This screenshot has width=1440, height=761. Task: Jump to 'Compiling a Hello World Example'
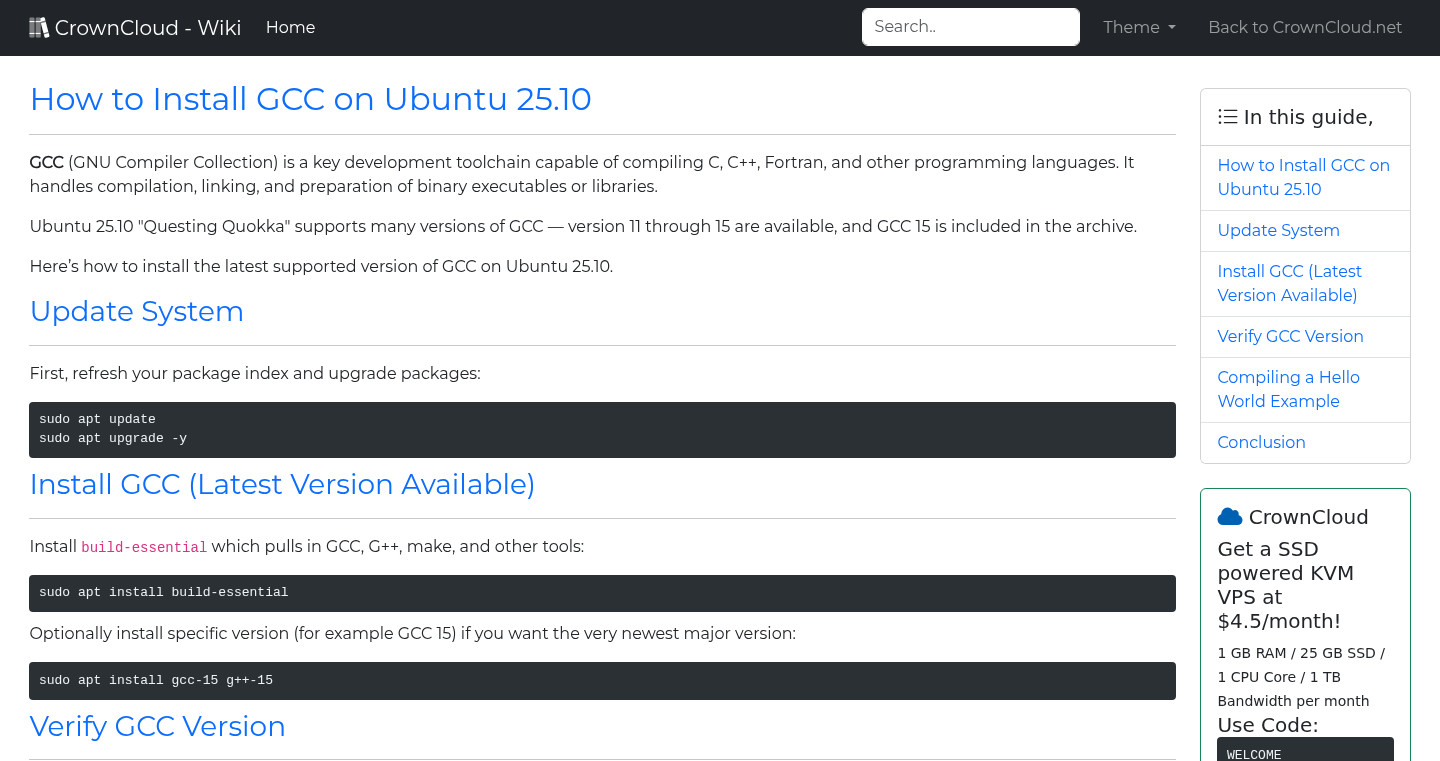1288,389
